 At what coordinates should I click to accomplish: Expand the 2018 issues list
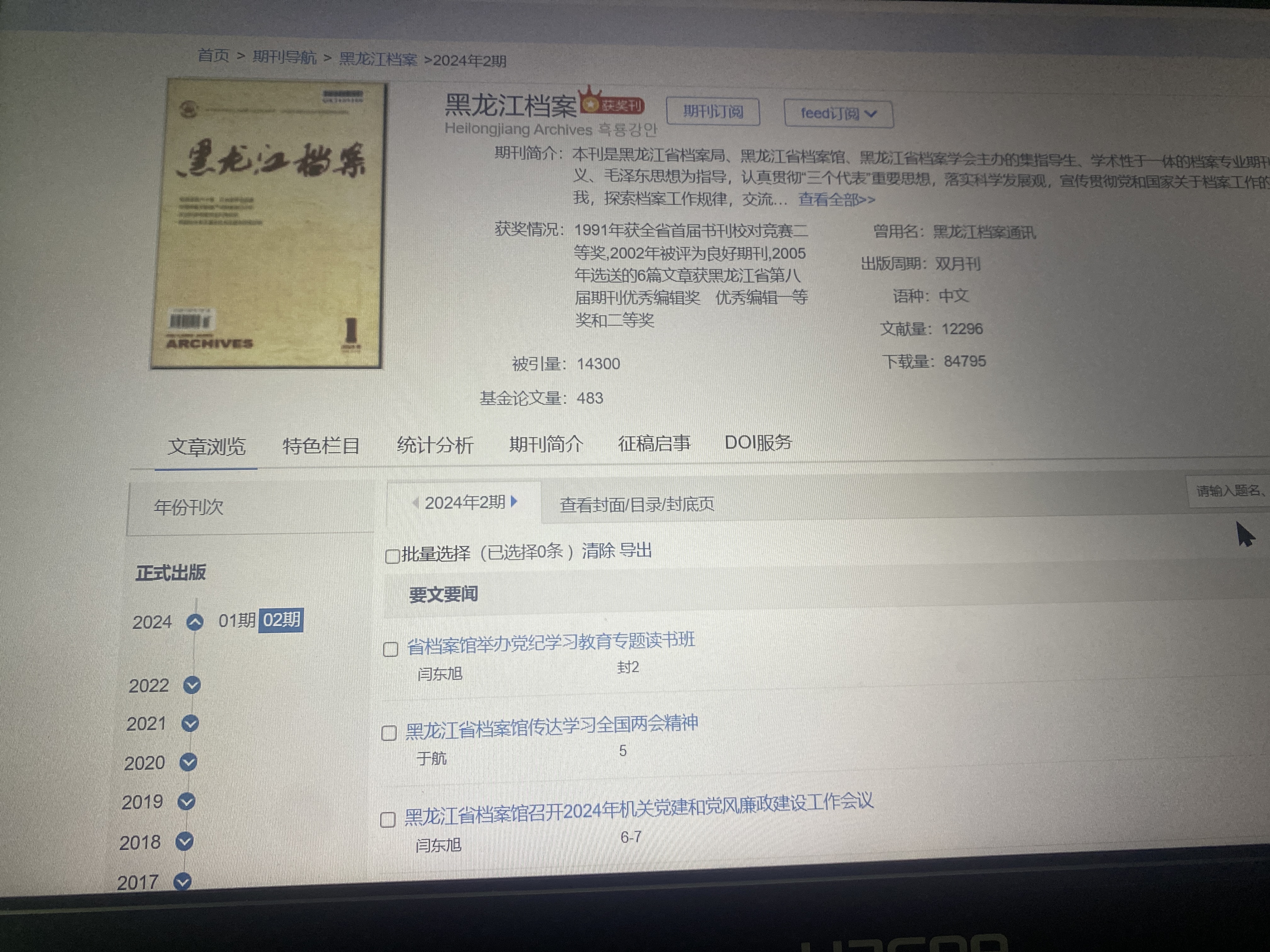click(184, 842)
